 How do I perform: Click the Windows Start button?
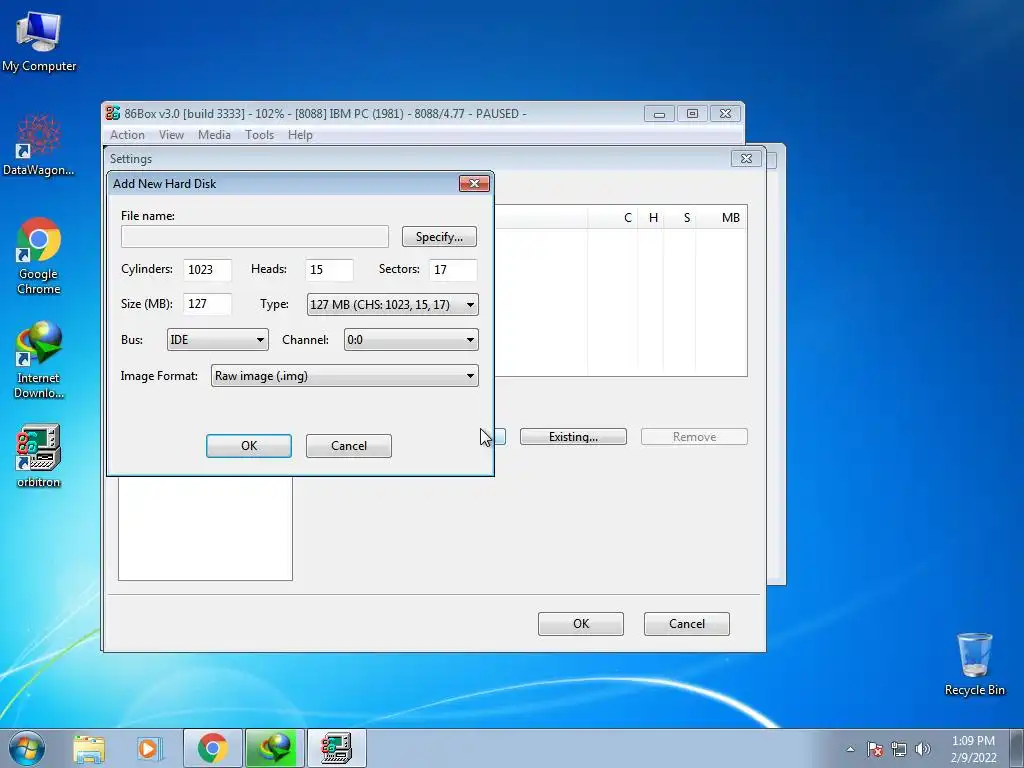(x=27, y=748)
